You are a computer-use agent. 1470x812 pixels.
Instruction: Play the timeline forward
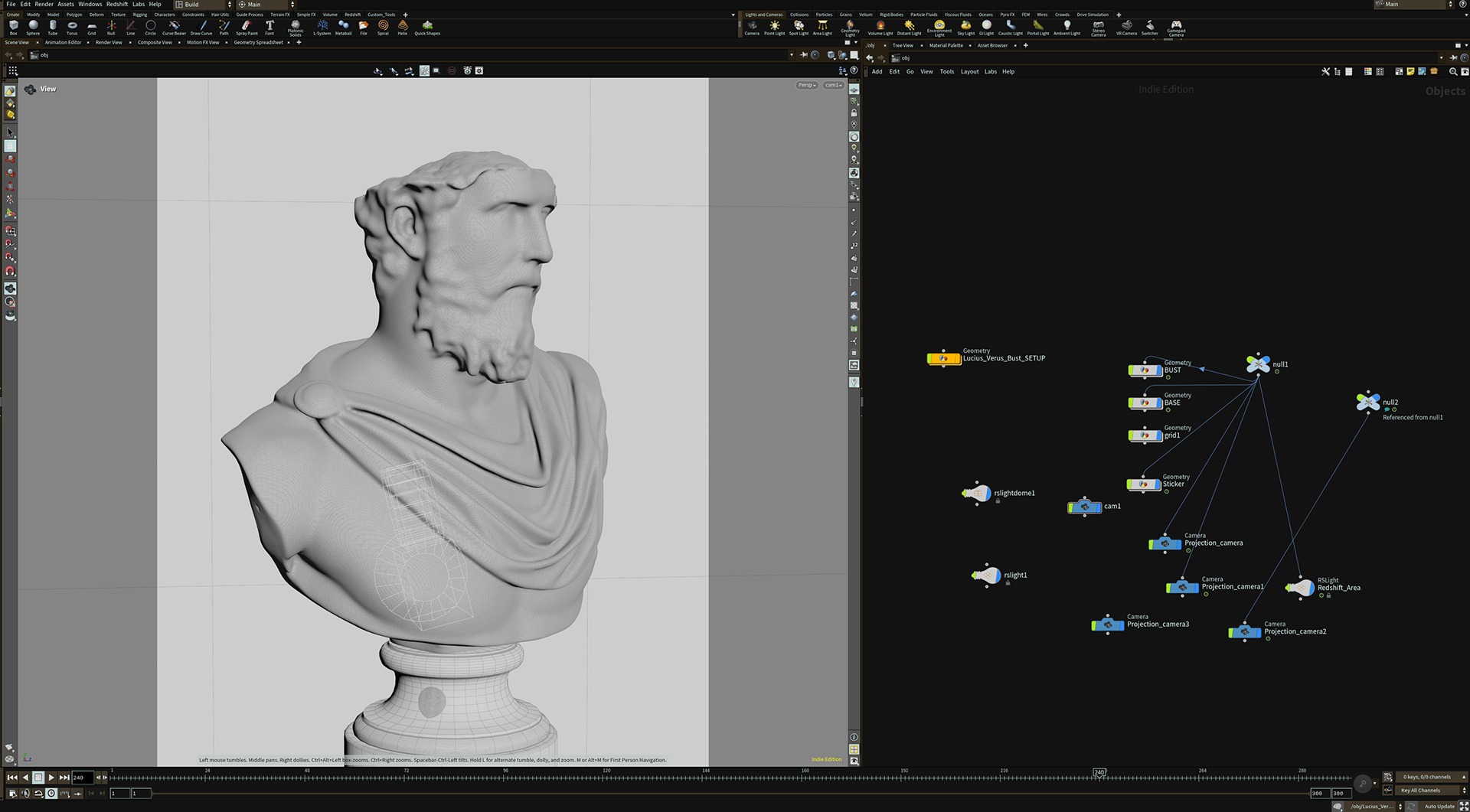coord(51,778)
